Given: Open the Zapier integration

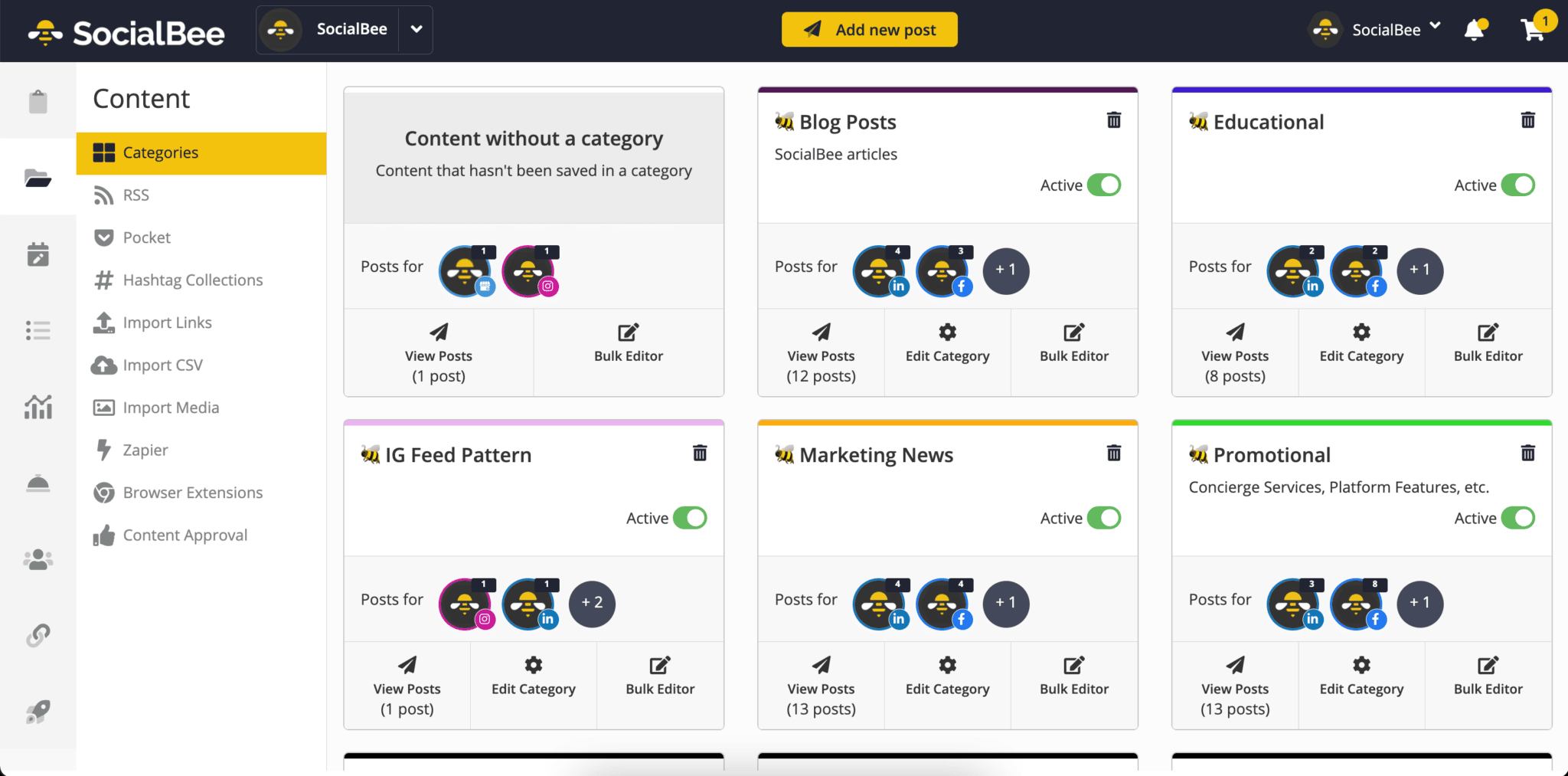Looking at the screenshot, I should [x=145, y=450].
